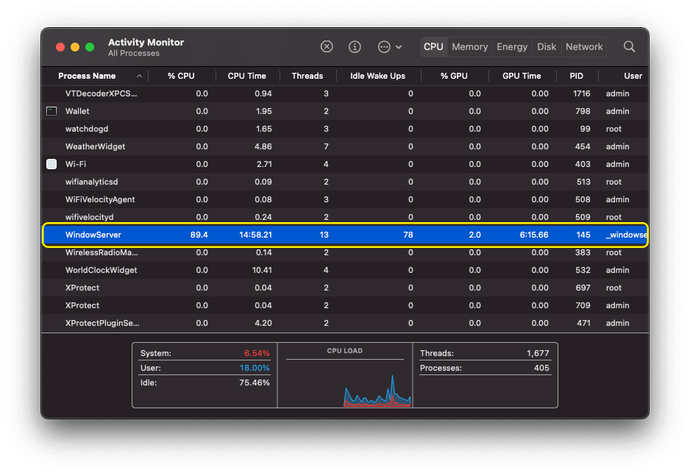
Task: Zoom window with green button
Action: pos(90,47)
